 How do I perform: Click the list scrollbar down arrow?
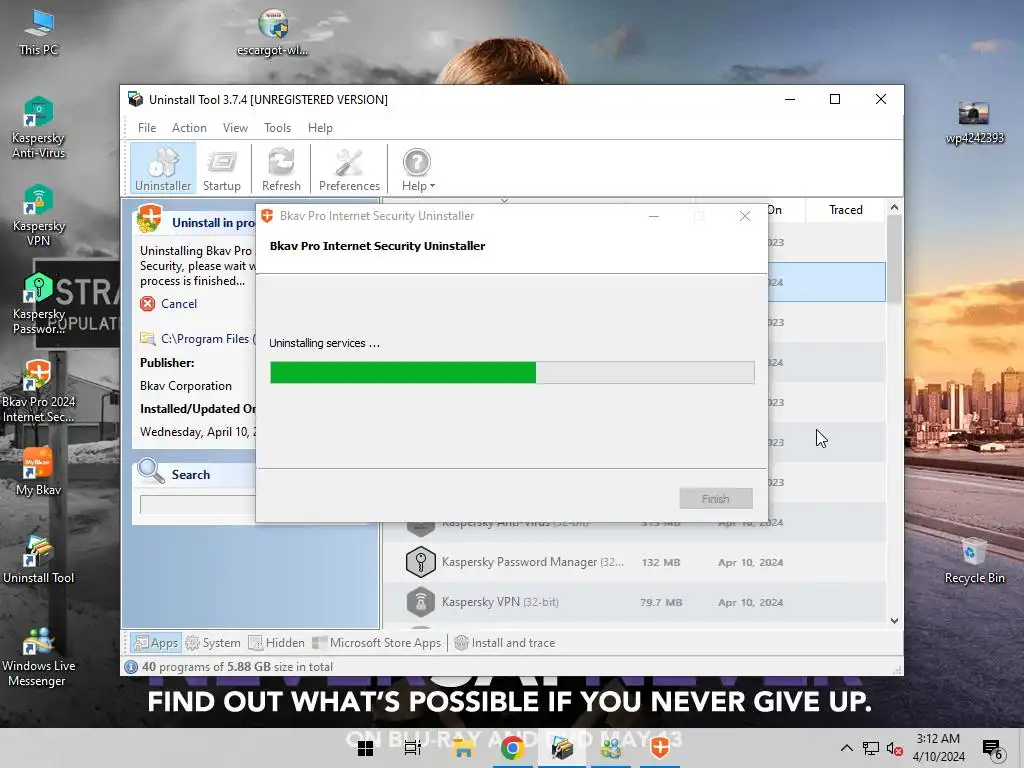point(894,620)
